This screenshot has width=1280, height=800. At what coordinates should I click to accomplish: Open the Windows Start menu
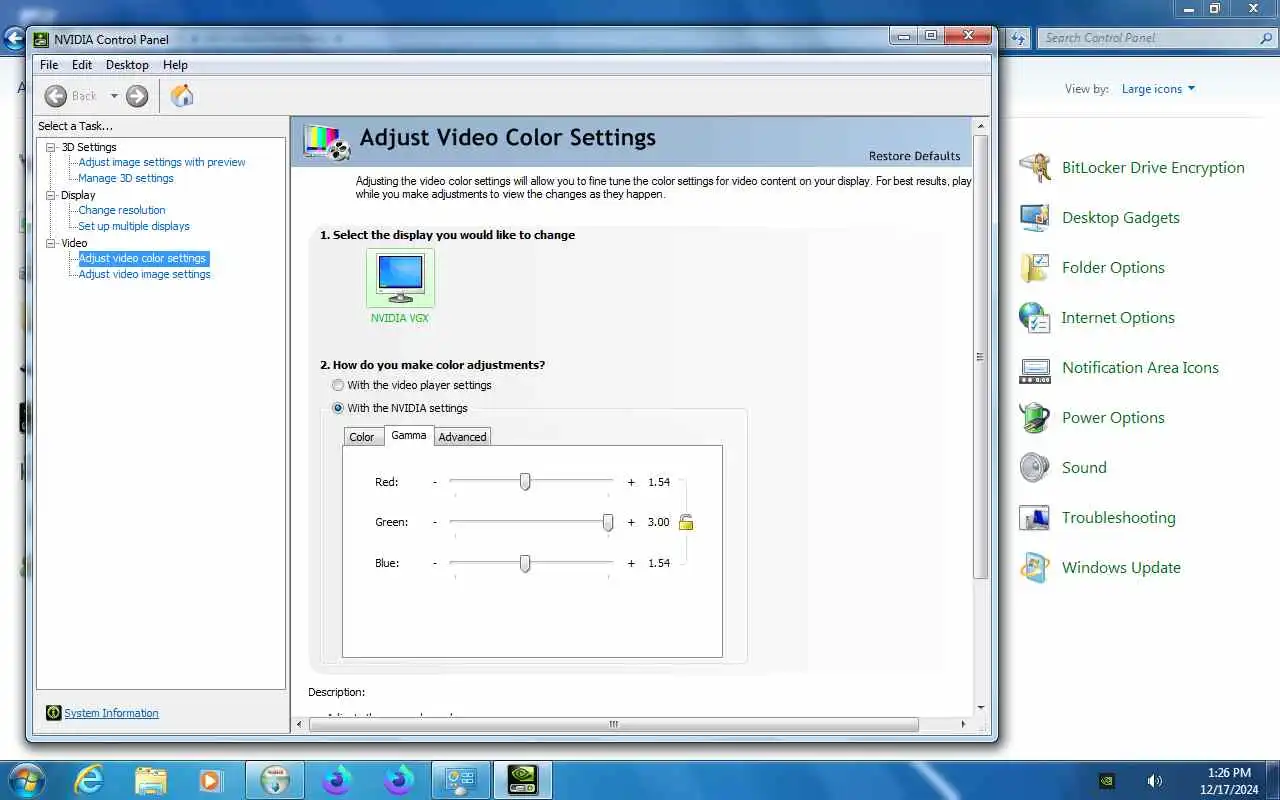(x=26, y=780)
